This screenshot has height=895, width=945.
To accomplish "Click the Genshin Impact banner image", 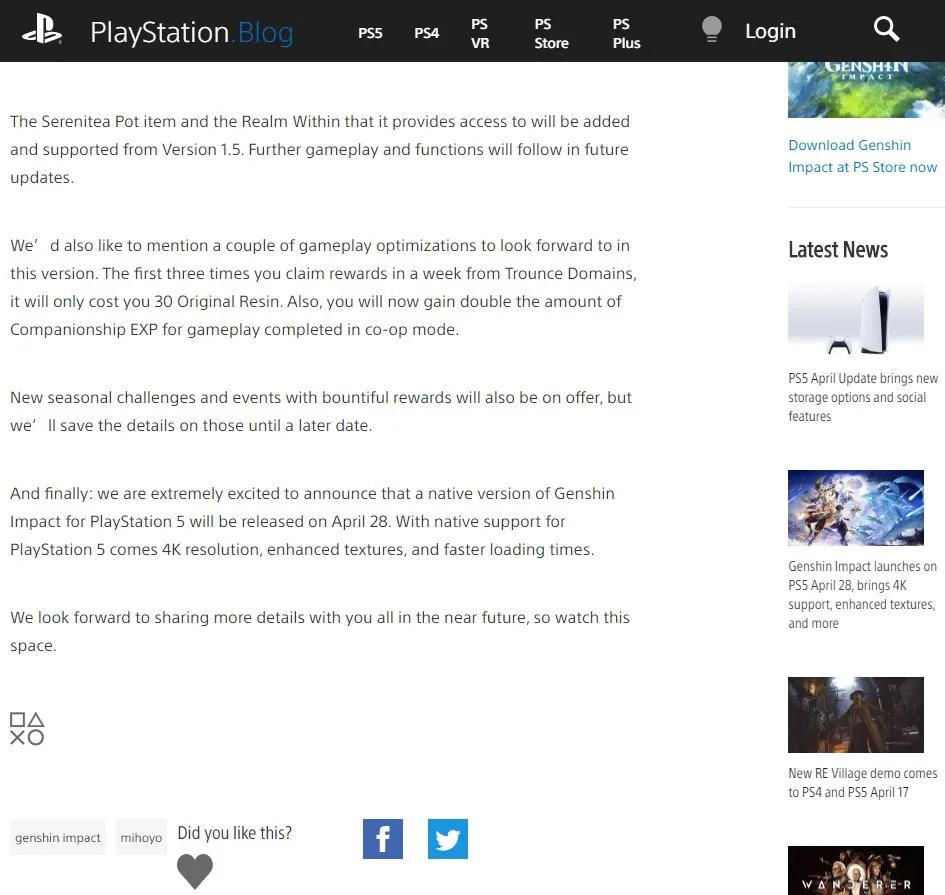I will click(866, 90).
